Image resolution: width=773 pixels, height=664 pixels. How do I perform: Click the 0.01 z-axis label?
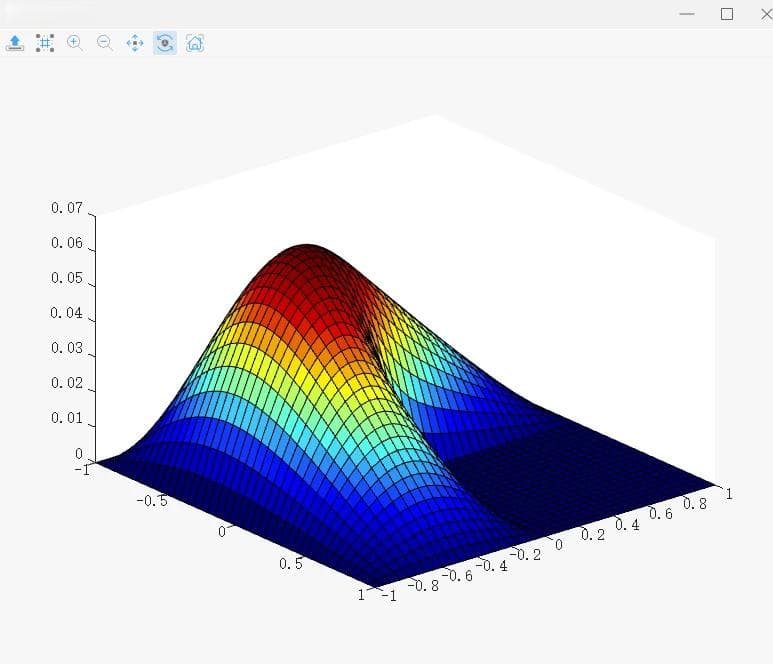coord(67,418)
